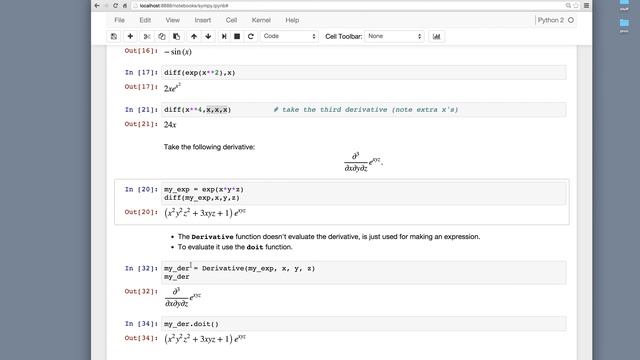
Task: Bookmark page with star icon
Action: (x=576, y=6)
